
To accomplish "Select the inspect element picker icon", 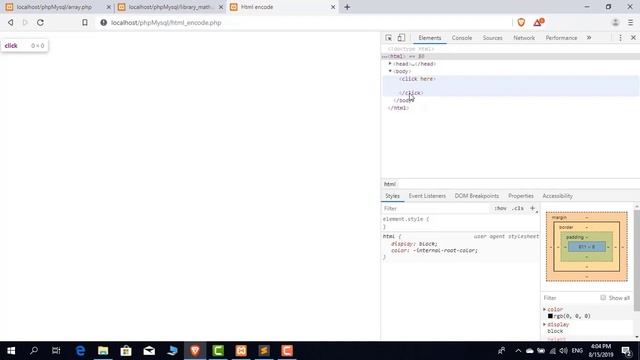I will 388,38.
